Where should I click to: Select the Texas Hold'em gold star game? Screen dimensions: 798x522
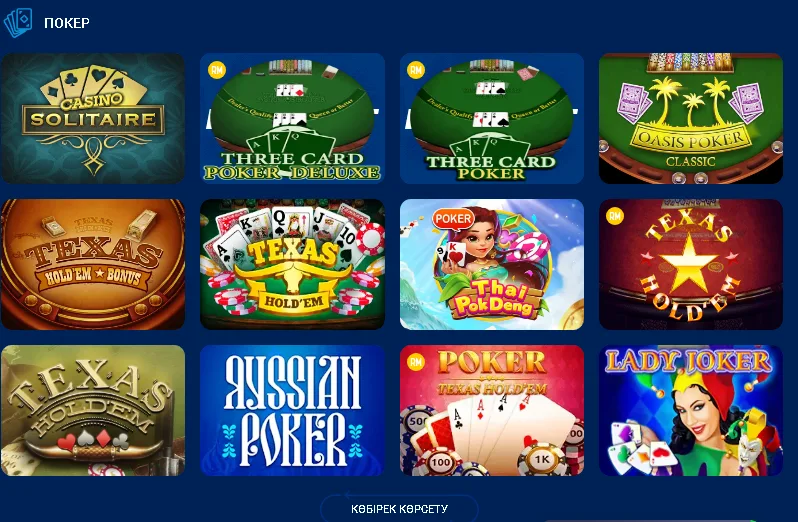point(691,264)
